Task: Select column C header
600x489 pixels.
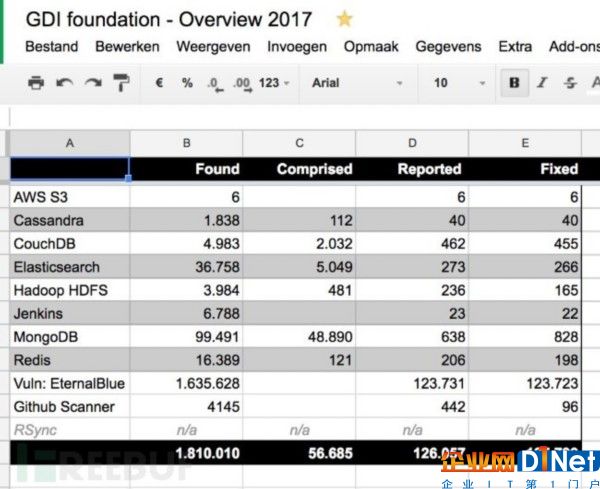Action: 299,143
